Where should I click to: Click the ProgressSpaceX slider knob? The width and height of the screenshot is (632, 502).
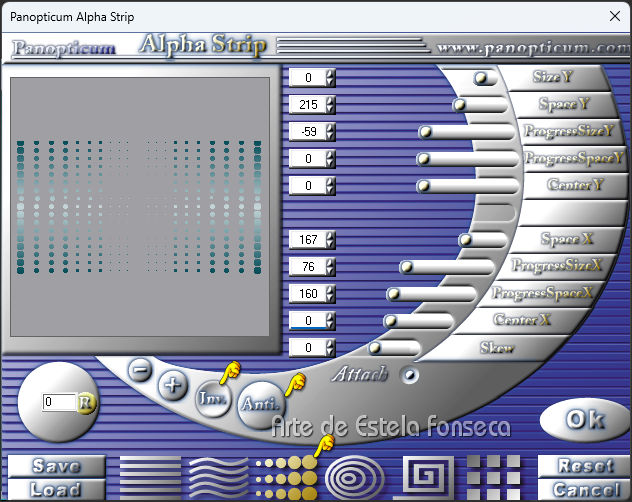pyautogui.click(x=393, y=294)
